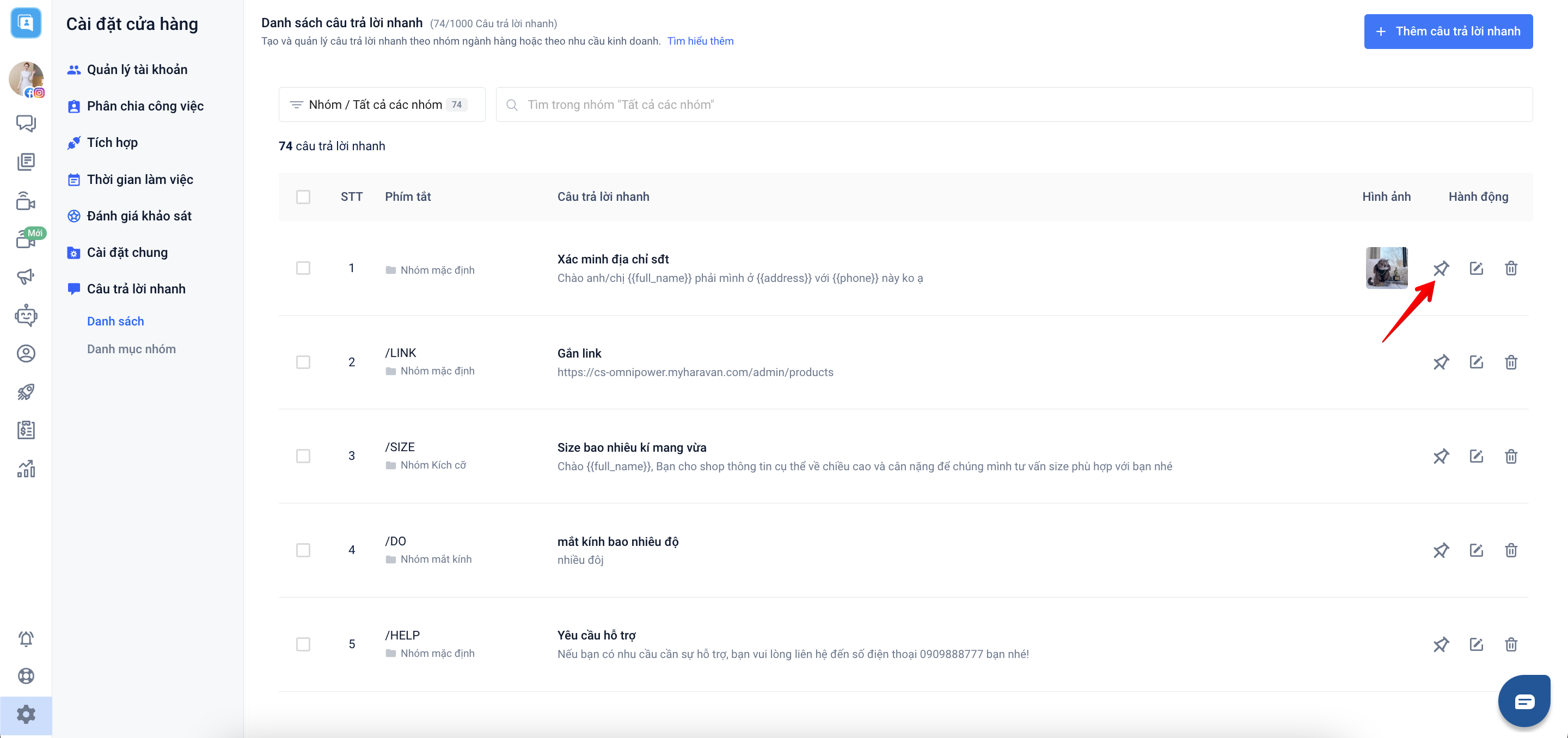This screenshot has height=738, width=1568.
Task: Delete the /SIZE quick reply
Action: [1510, 456]
